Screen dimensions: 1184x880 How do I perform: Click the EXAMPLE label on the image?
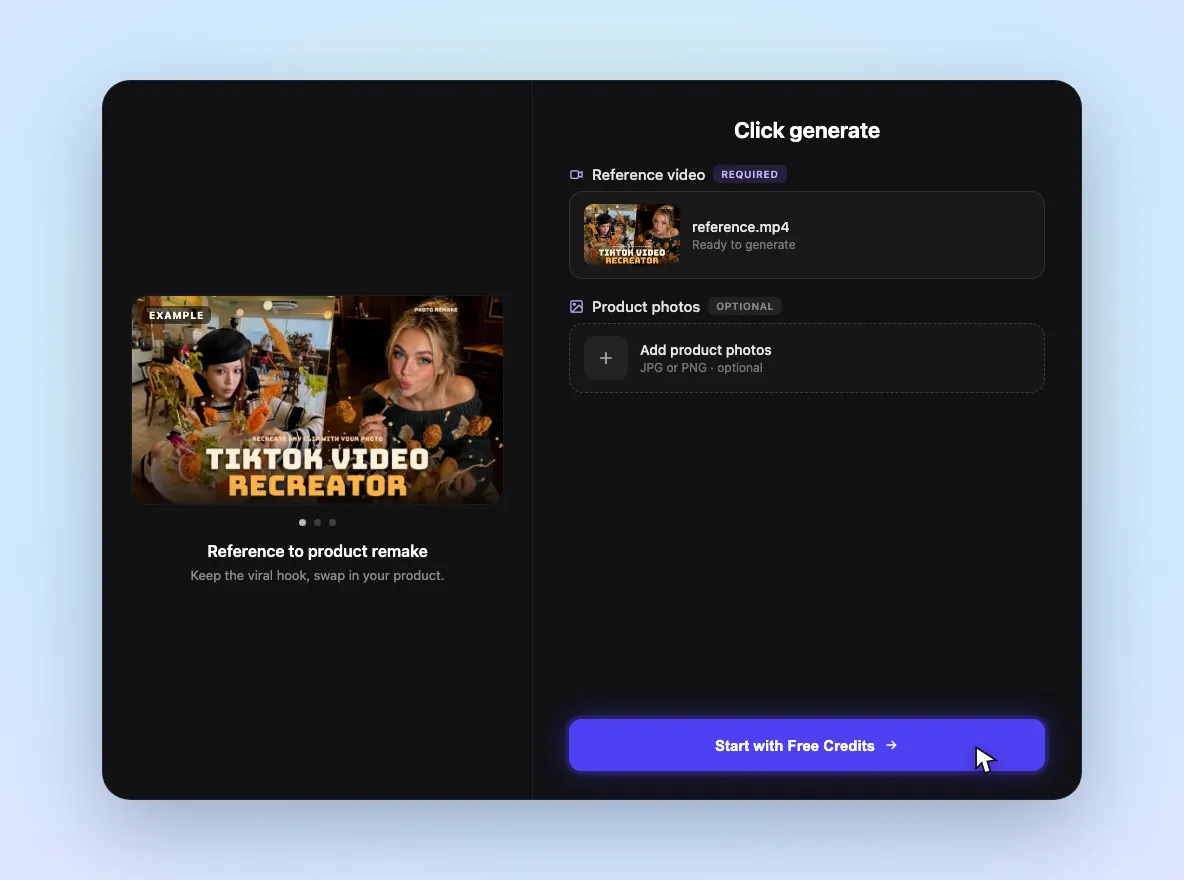coord(176,315)
